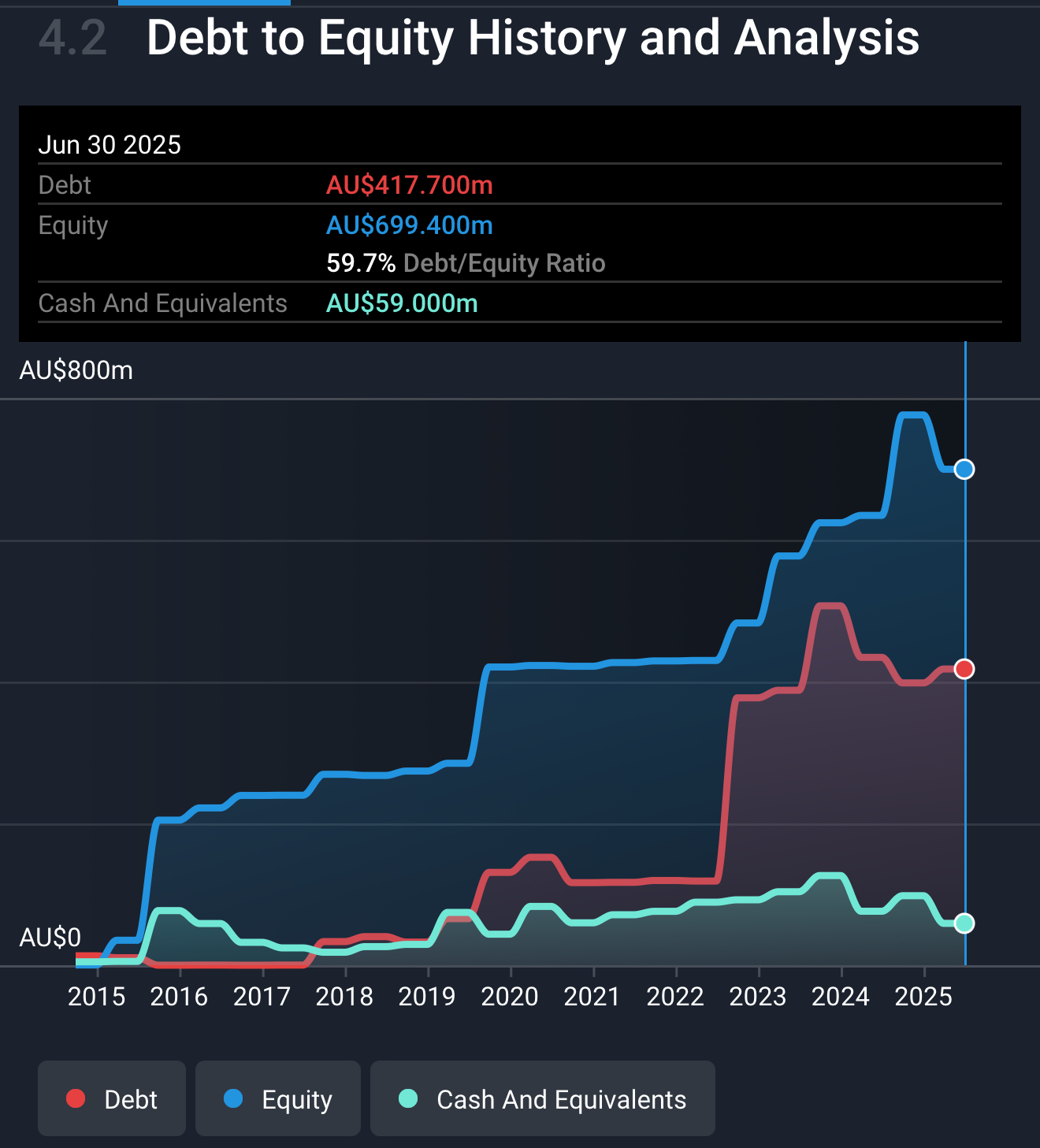The width and height of the screenshot is (1040, 1148).
Task: Click the Debt to Equity History heading
Action: point(533,38)
